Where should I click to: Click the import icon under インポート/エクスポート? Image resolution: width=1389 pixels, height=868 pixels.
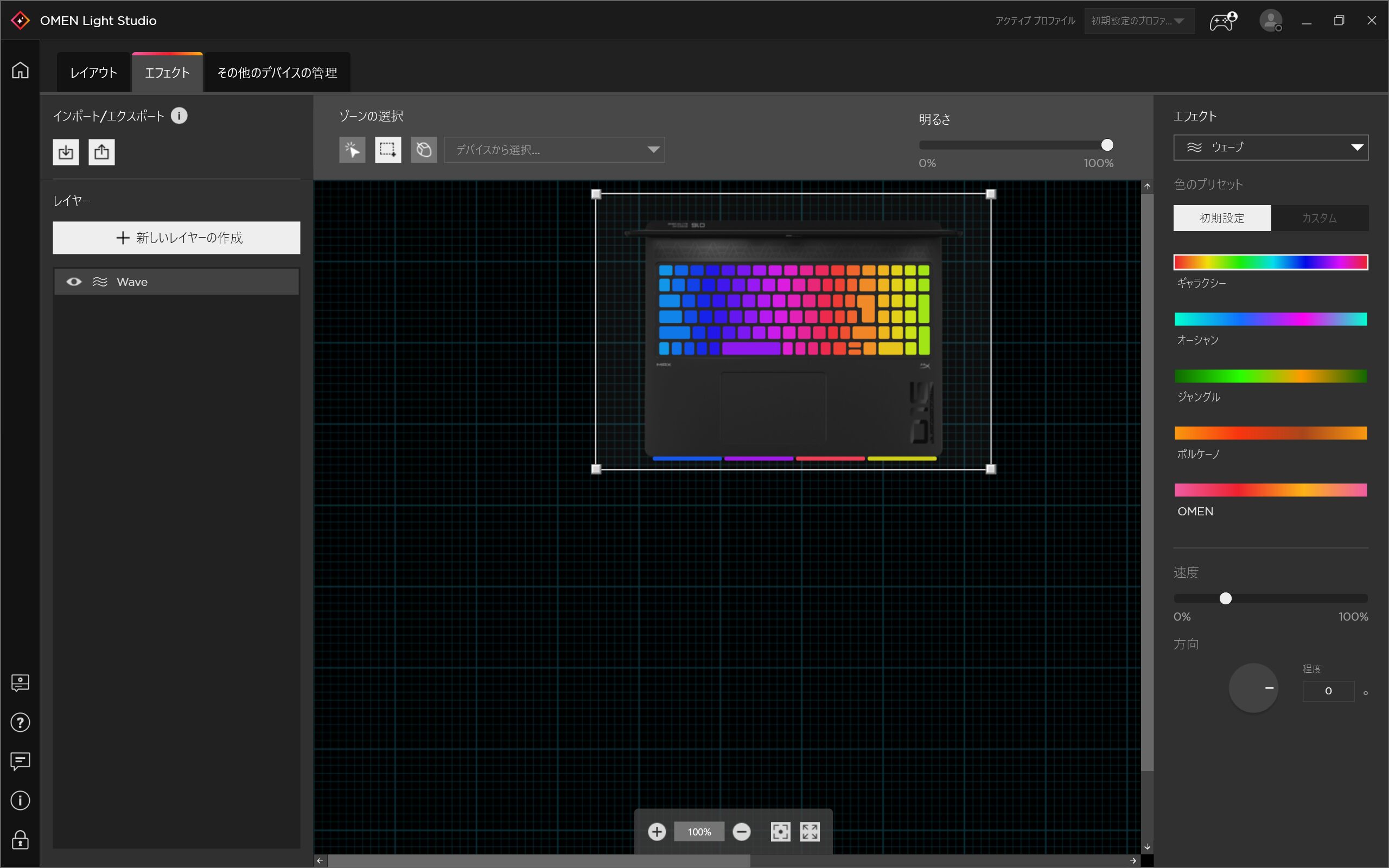coord(66,152)
